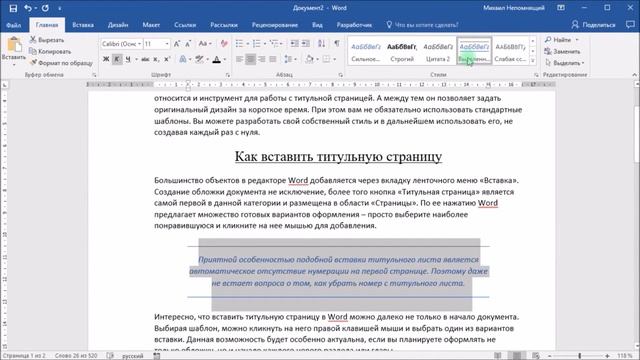Switch to Рецензирование tab
This screenshot has width=640, height=360.
(274, 25)
